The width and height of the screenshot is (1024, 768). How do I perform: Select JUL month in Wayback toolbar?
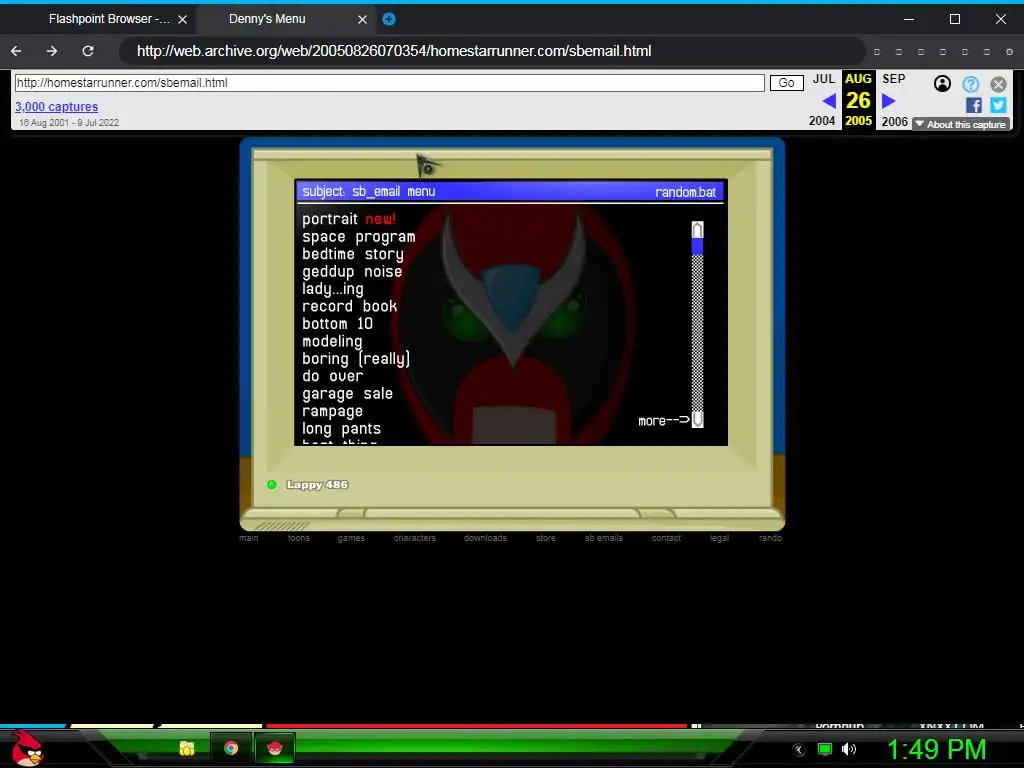pyautogui.click(x=824, y=79)
